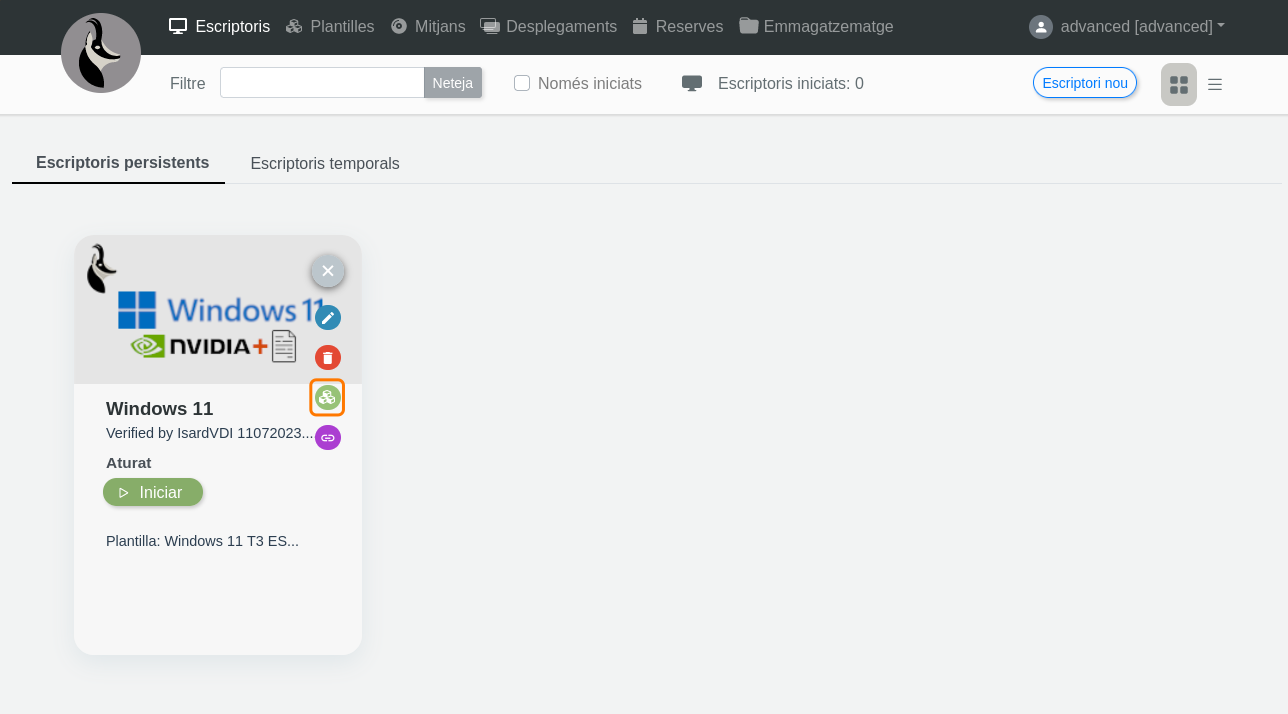Navigate to Emmagatzematge
The width and height of the screenshot is (1288, 714).
[x=816, y=27]
